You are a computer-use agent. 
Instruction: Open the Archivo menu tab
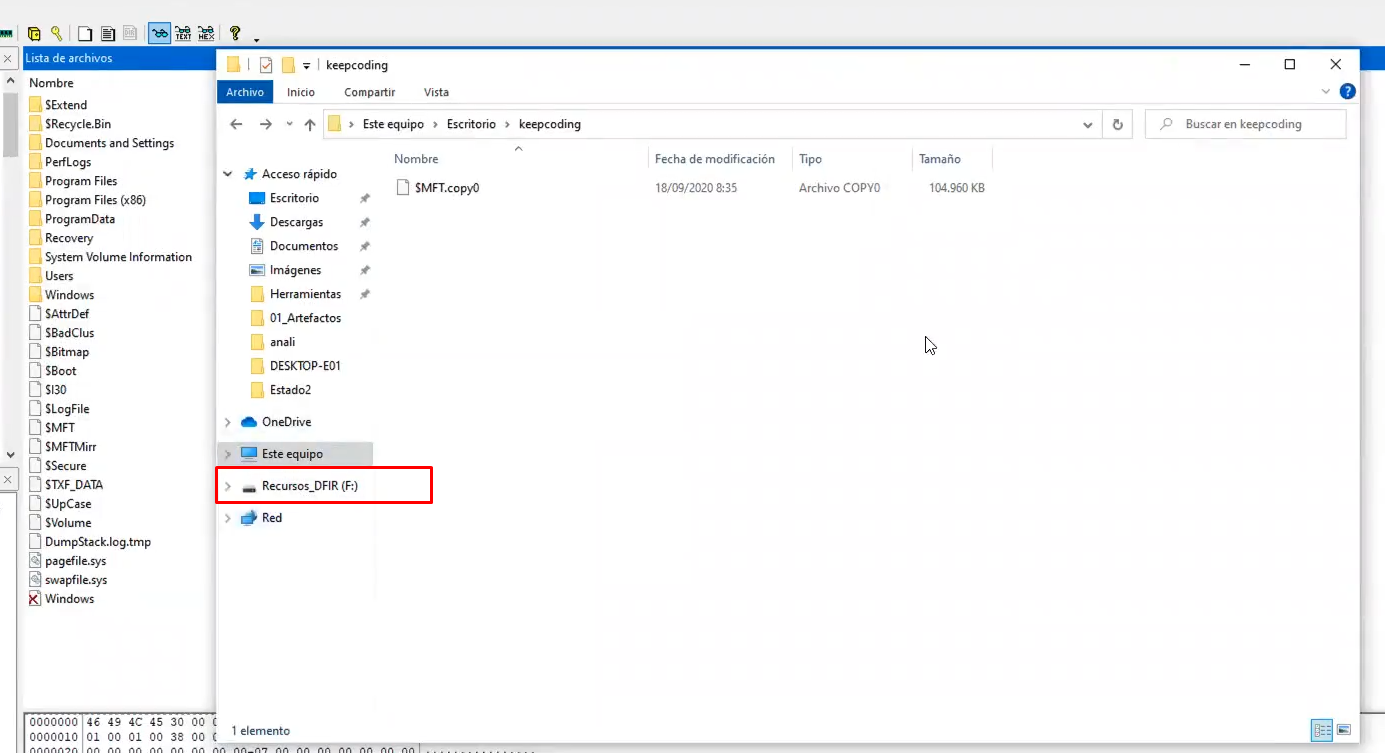(245, 91)
